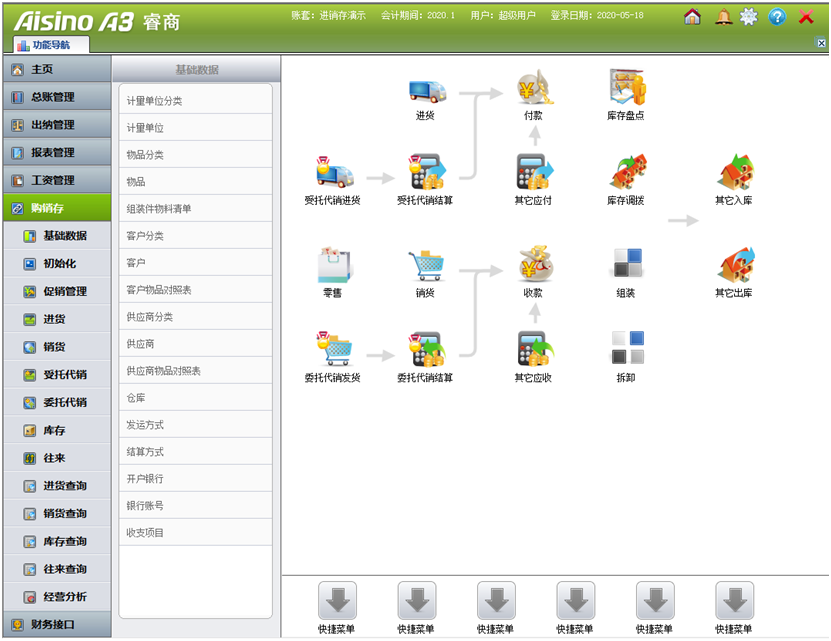This screenshot has width=831, height=641.
Task: Expand the 总账管理 sidebar section
Action: pos(56,97)
